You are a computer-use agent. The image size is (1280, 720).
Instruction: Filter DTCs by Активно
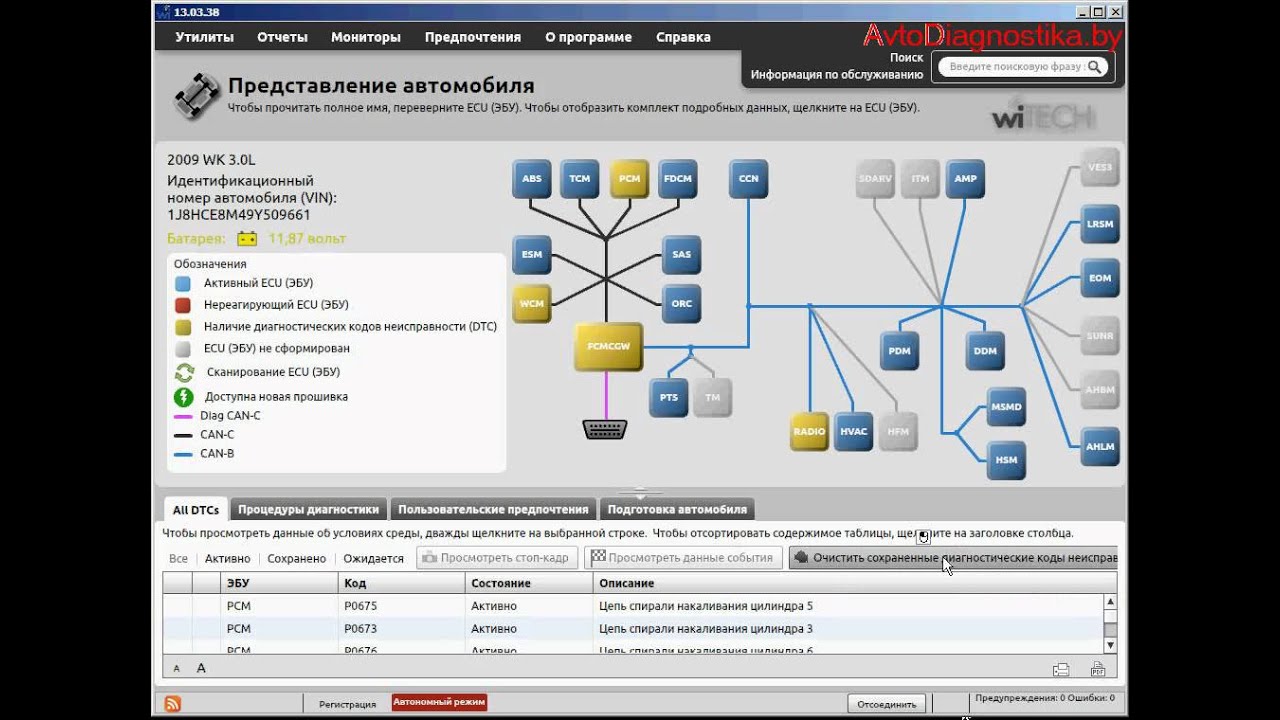click(228, 558)
